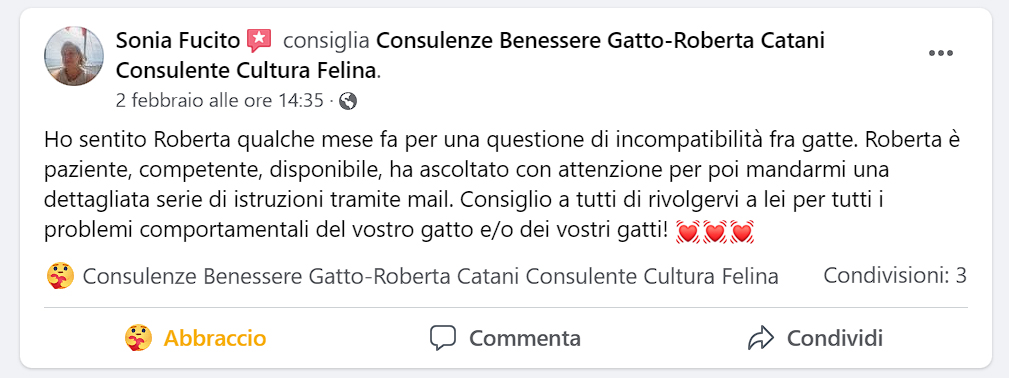Open the Condivisioni: 3 shares list
Viewport: 1009px width, 378px height.
coord(895,276)
